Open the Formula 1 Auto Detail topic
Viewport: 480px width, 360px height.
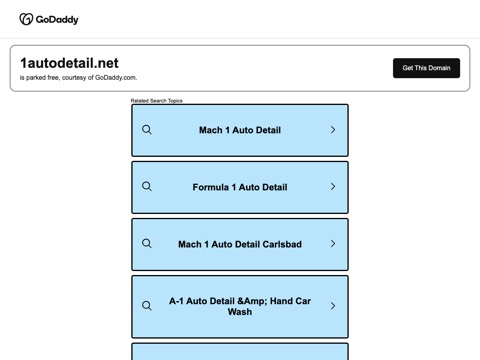click(x=240, y=187)
